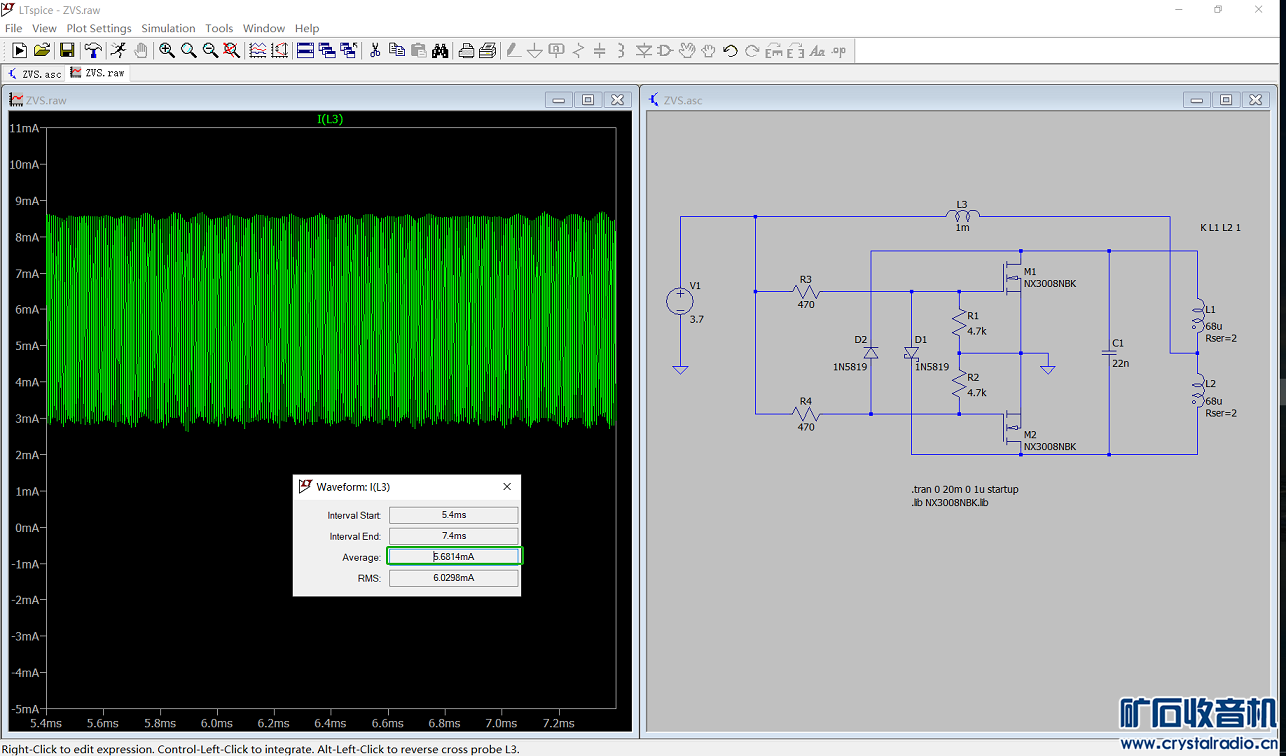Switch to the ZVS.asc tab

click(x=35, y=74)
